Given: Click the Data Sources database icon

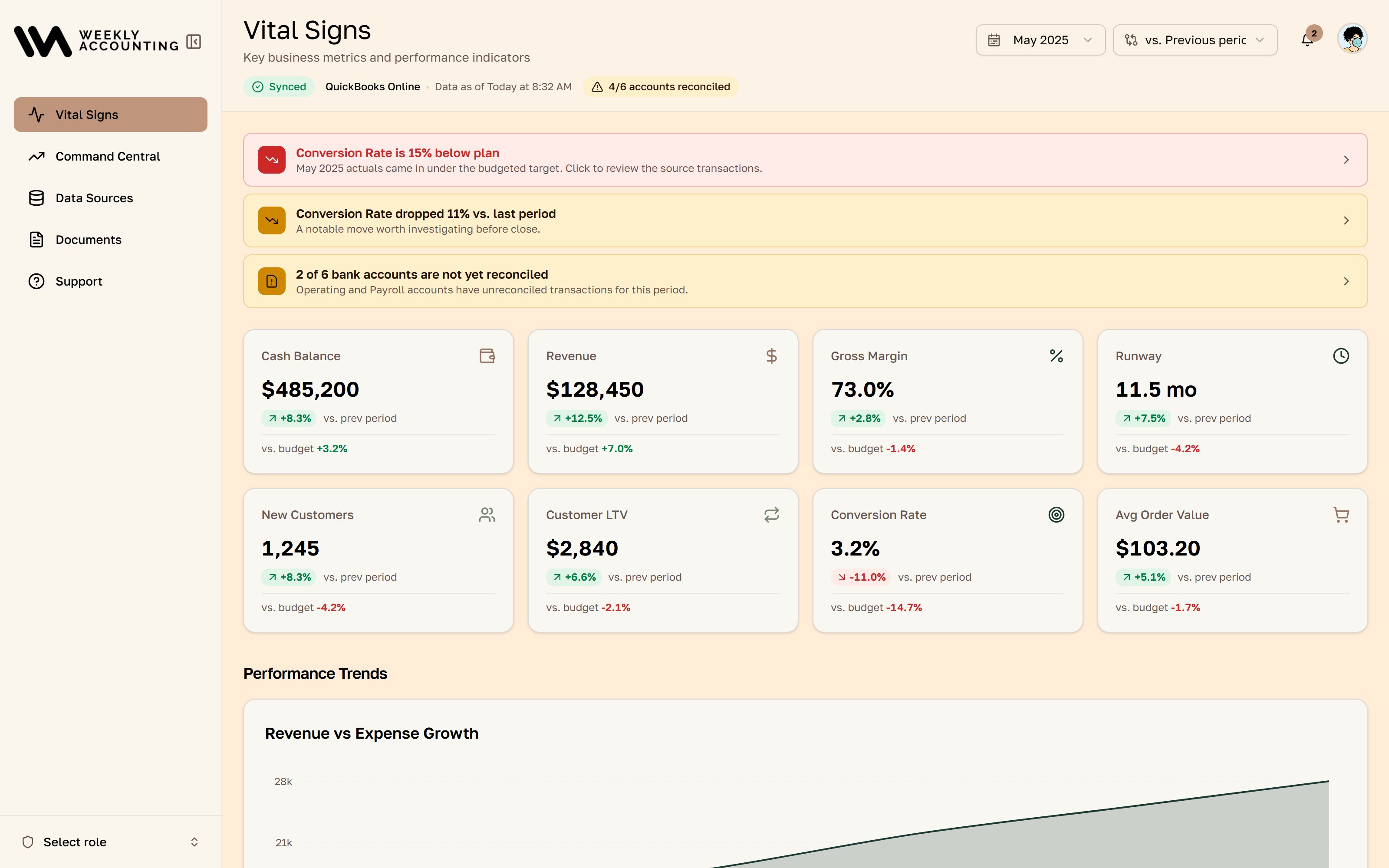Looking at the screenshot, I should tap(36, 198).
